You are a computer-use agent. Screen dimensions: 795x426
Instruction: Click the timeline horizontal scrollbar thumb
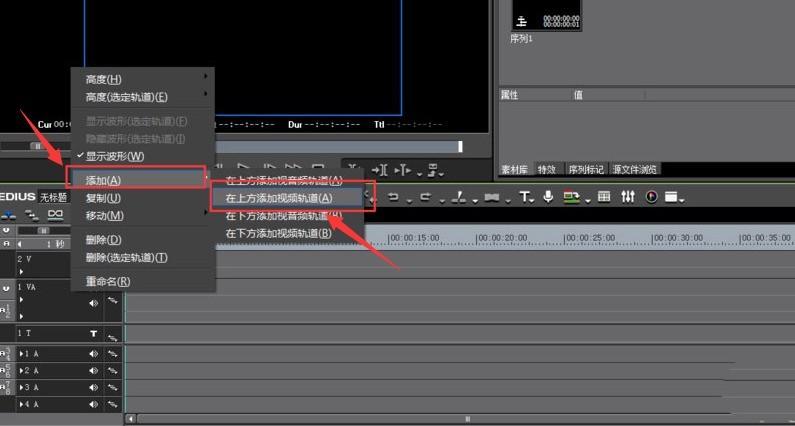467,419
